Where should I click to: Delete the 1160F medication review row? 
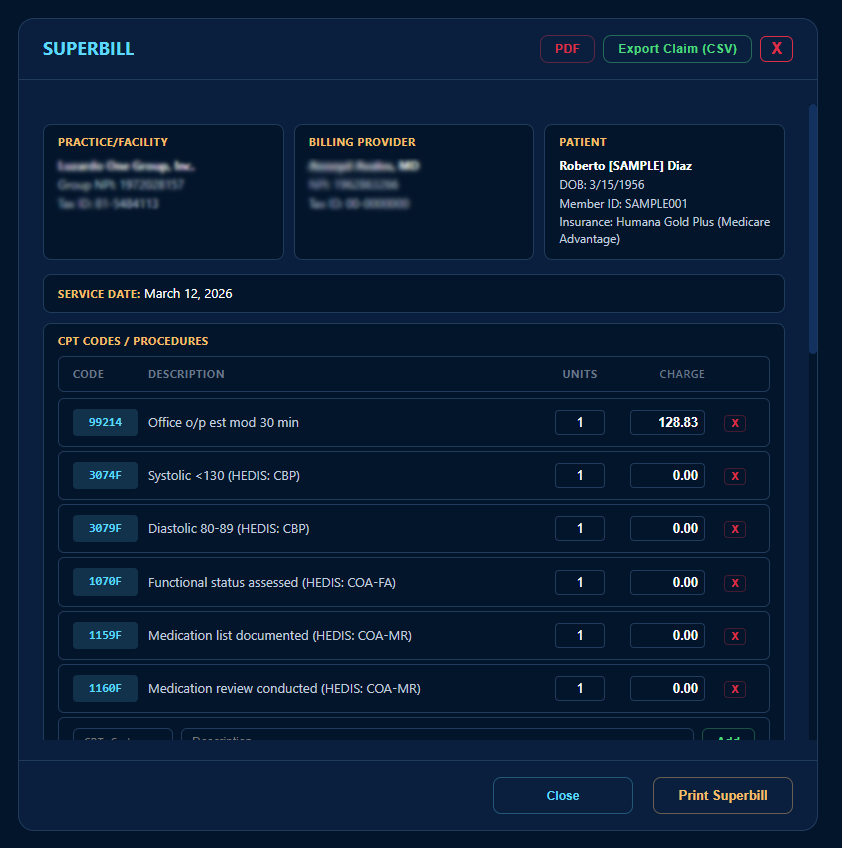(735, 688)
